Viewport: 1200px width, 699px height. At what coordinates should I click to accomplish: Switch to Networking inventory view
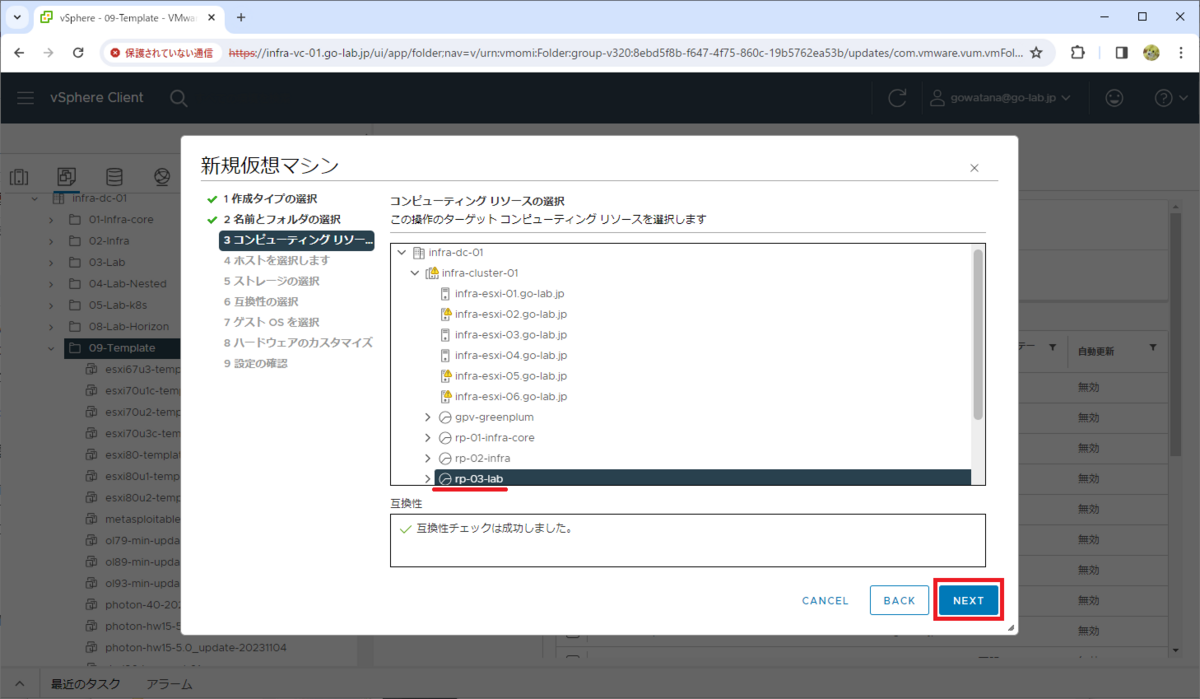point(162,177)
